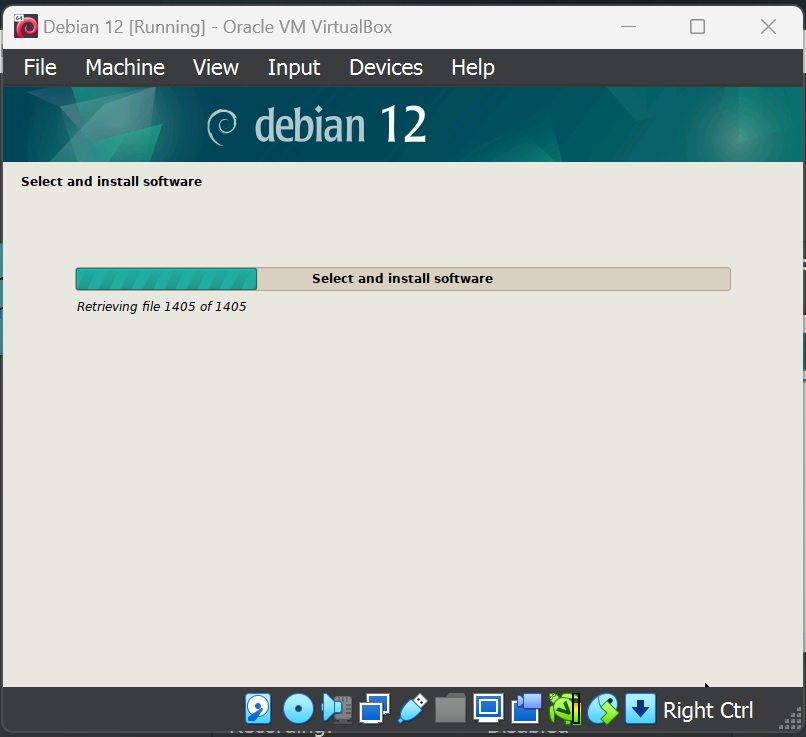Click the CPU execution engine status icon
This screenshot has height=737, width=806.
tap(564, 709)
